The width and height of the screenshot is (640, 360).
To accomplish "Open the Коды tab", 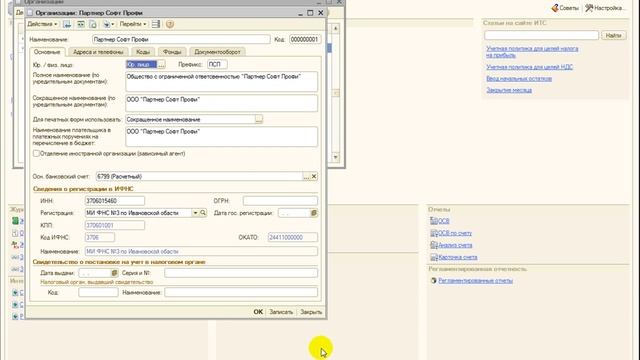I will (143, 52).
